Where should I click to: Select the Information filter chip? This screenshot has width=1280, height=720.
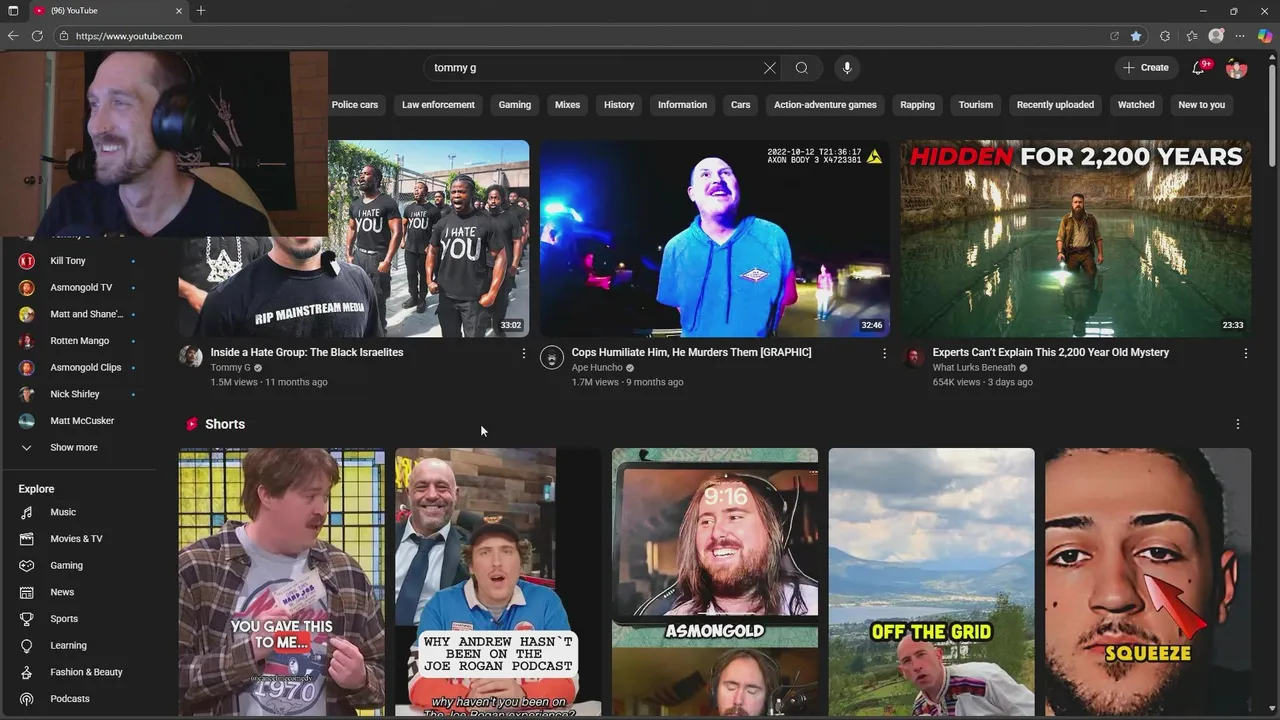[x=682, y=105]
